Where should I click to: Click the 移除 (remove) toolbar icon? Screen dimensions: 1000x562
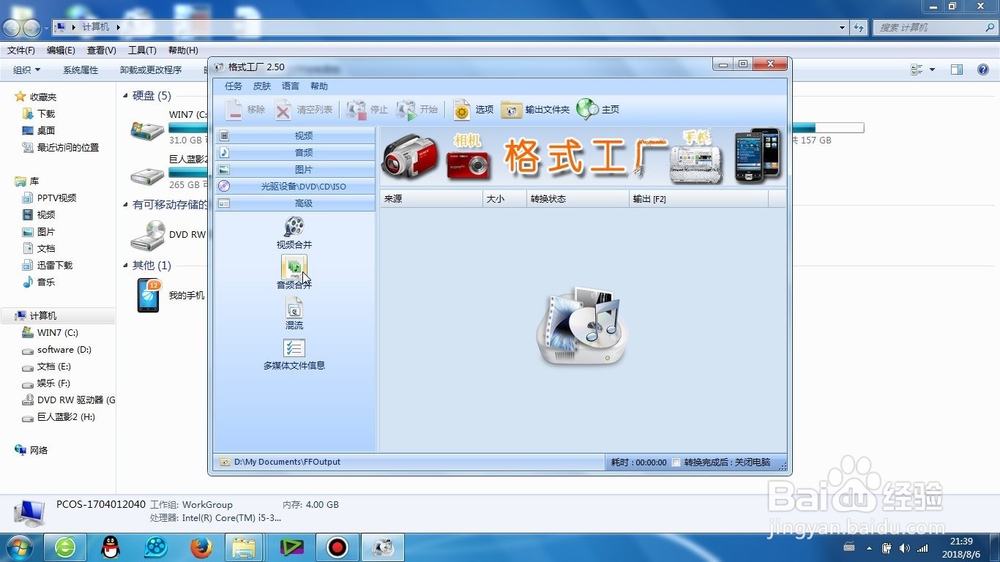(235, 110)
